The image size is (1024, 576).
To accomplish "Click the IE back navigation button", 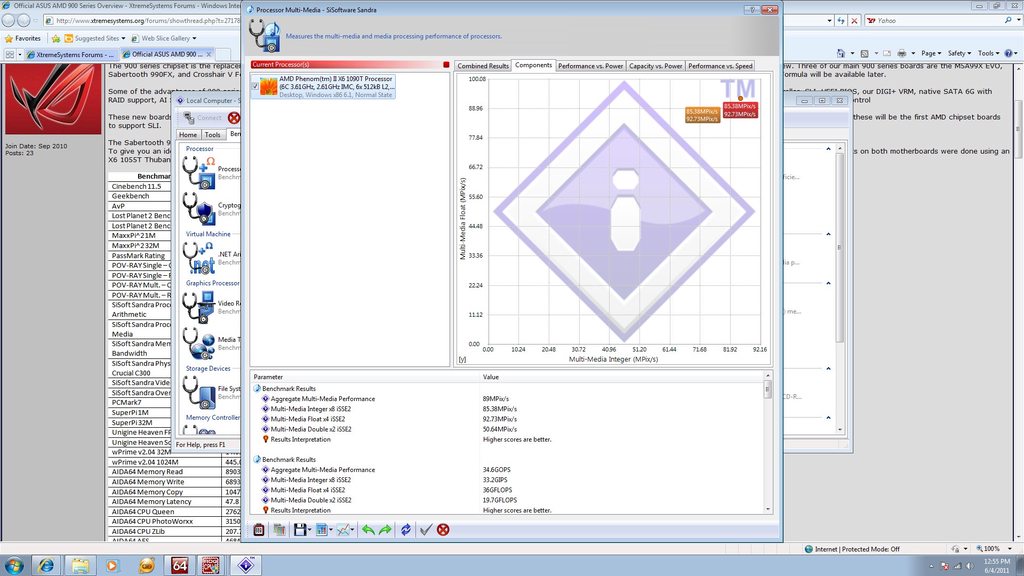I will coord(8,21).
